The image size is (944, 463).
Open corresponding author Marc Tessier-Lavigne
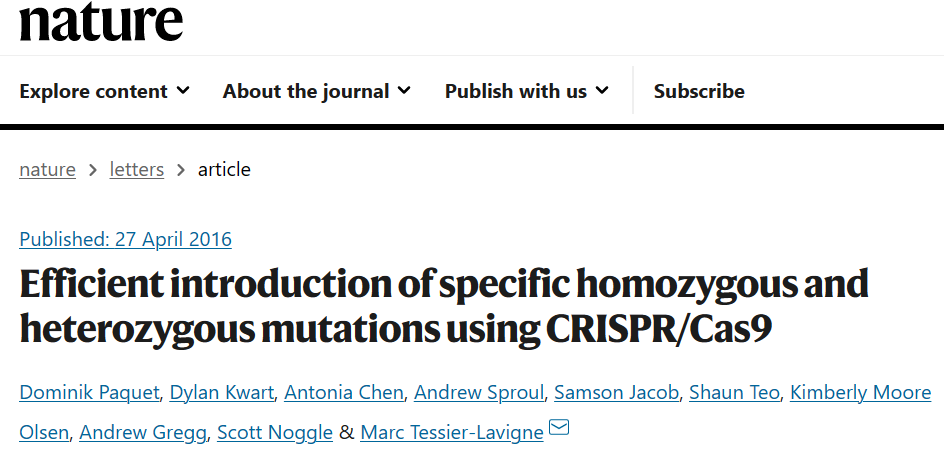452,432
